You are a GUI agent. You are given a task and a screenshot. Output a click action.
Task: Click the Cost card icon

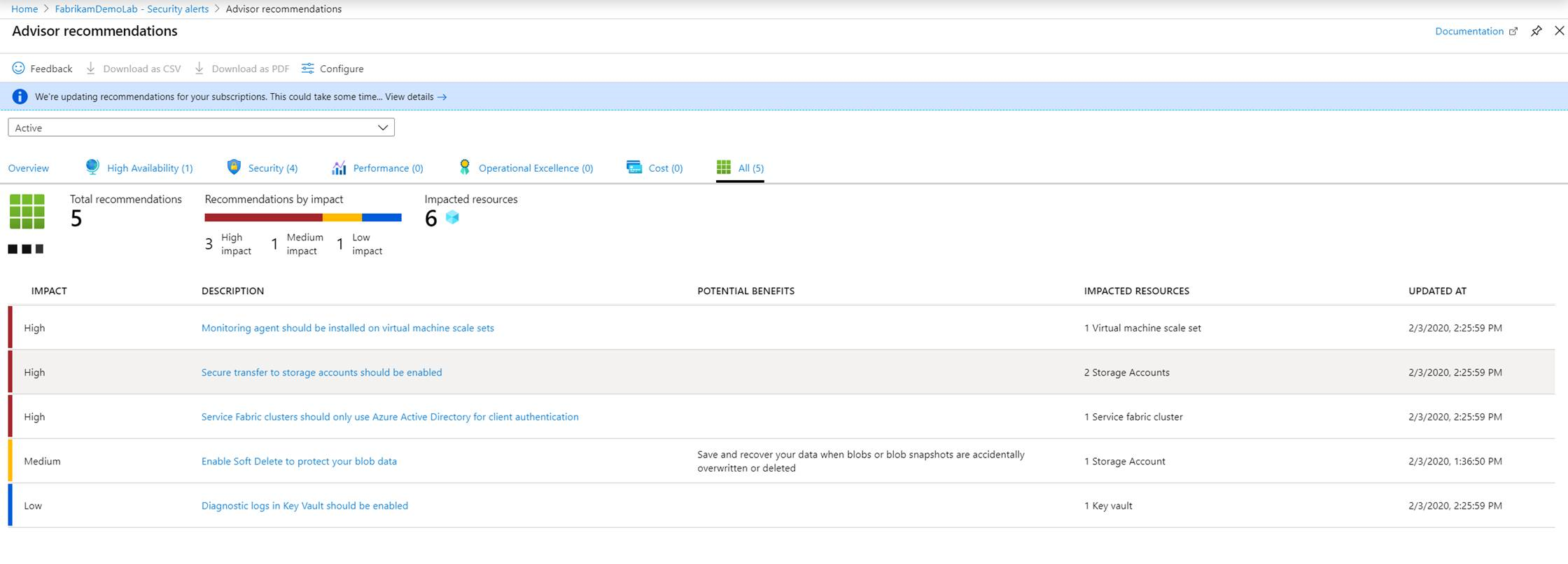point(634,167)
